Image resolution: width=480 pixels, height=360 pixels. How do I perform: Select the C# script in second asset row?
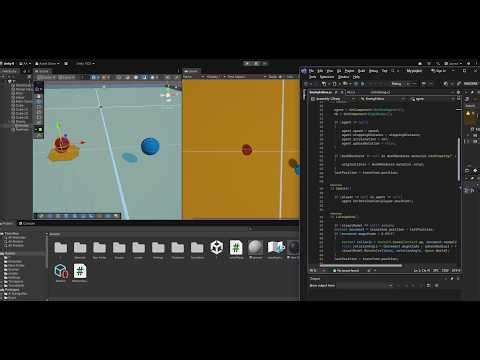coord(80,271)
